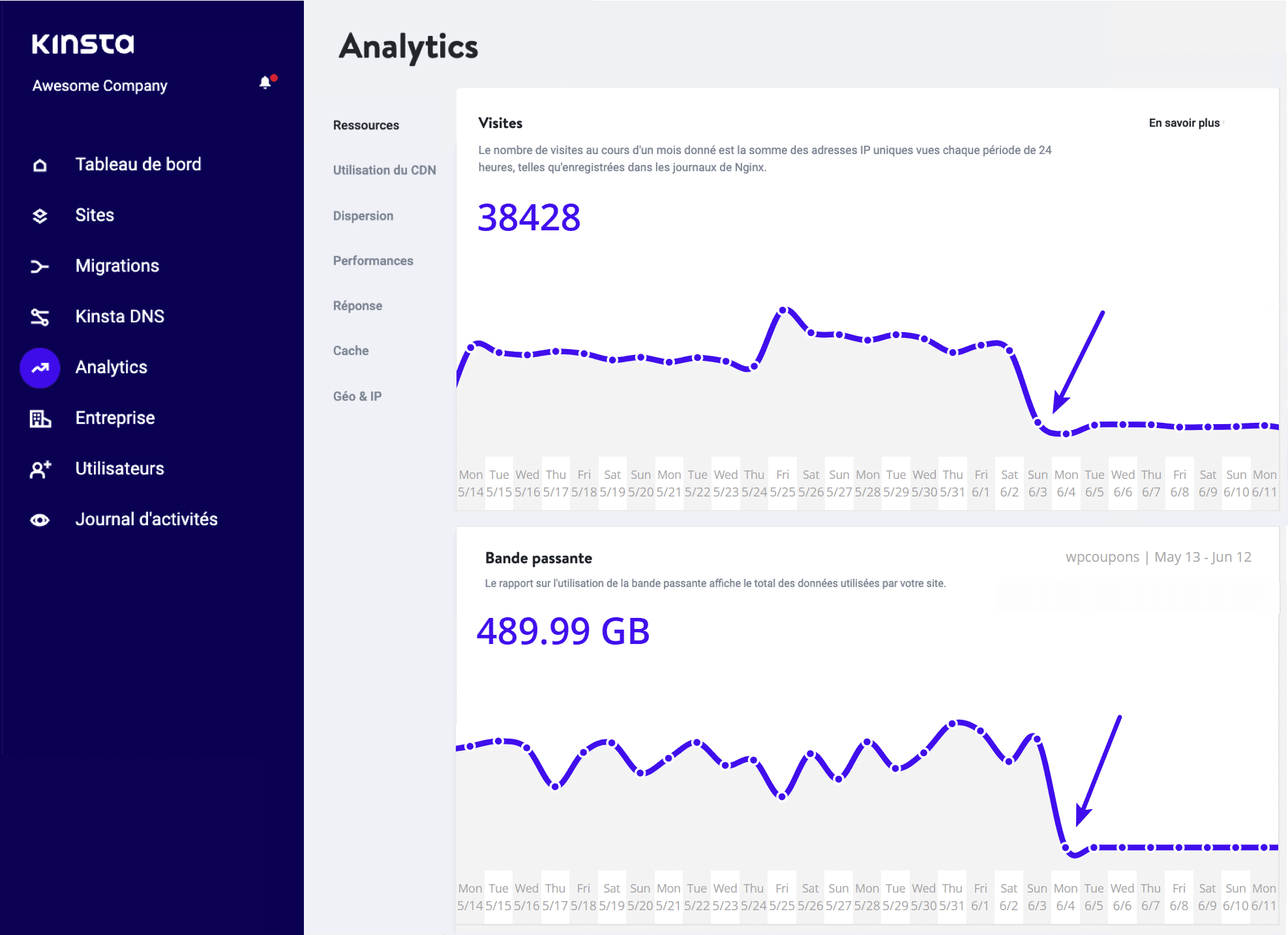Click the Journal d'activités eye icon

click(x=40, y=520)
